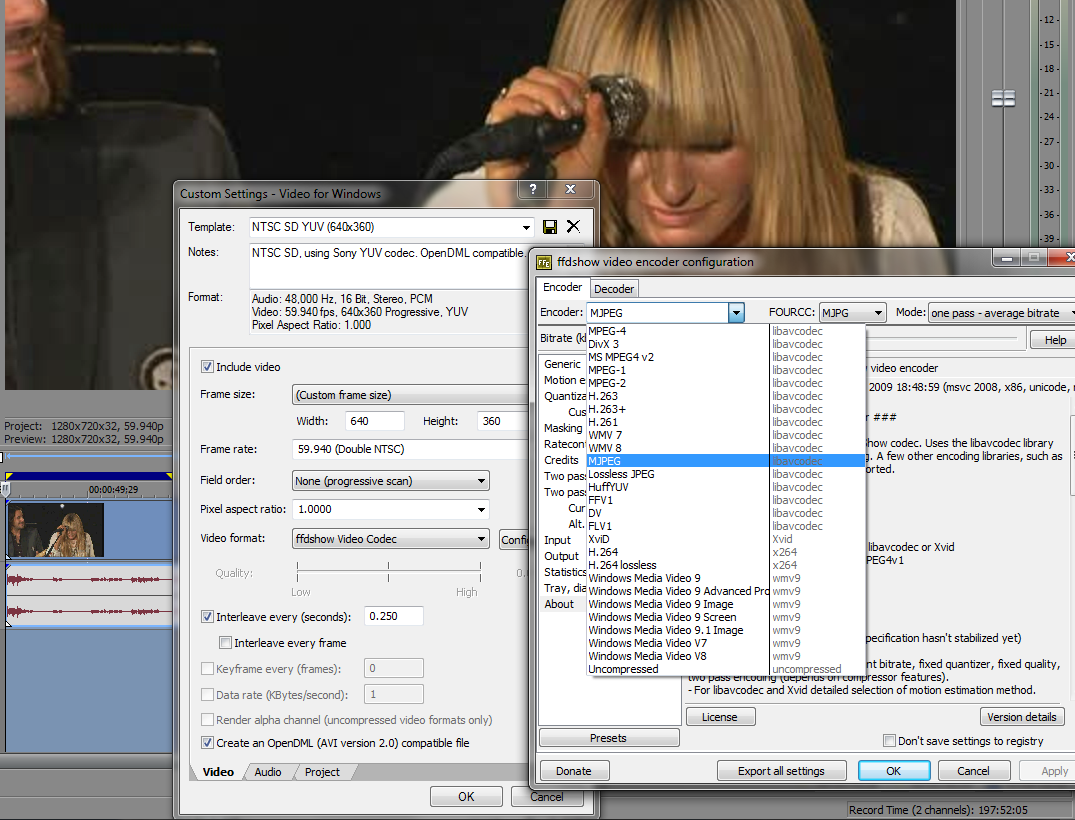Click the Help button in ffdshow
The image size is (1075, 820).
(1055, 340)
